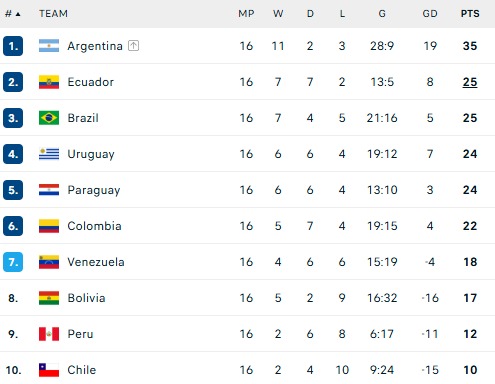Click the light blue rank 7 badge
This screenshot has width=495, height=384.
[x=13, y=262]
